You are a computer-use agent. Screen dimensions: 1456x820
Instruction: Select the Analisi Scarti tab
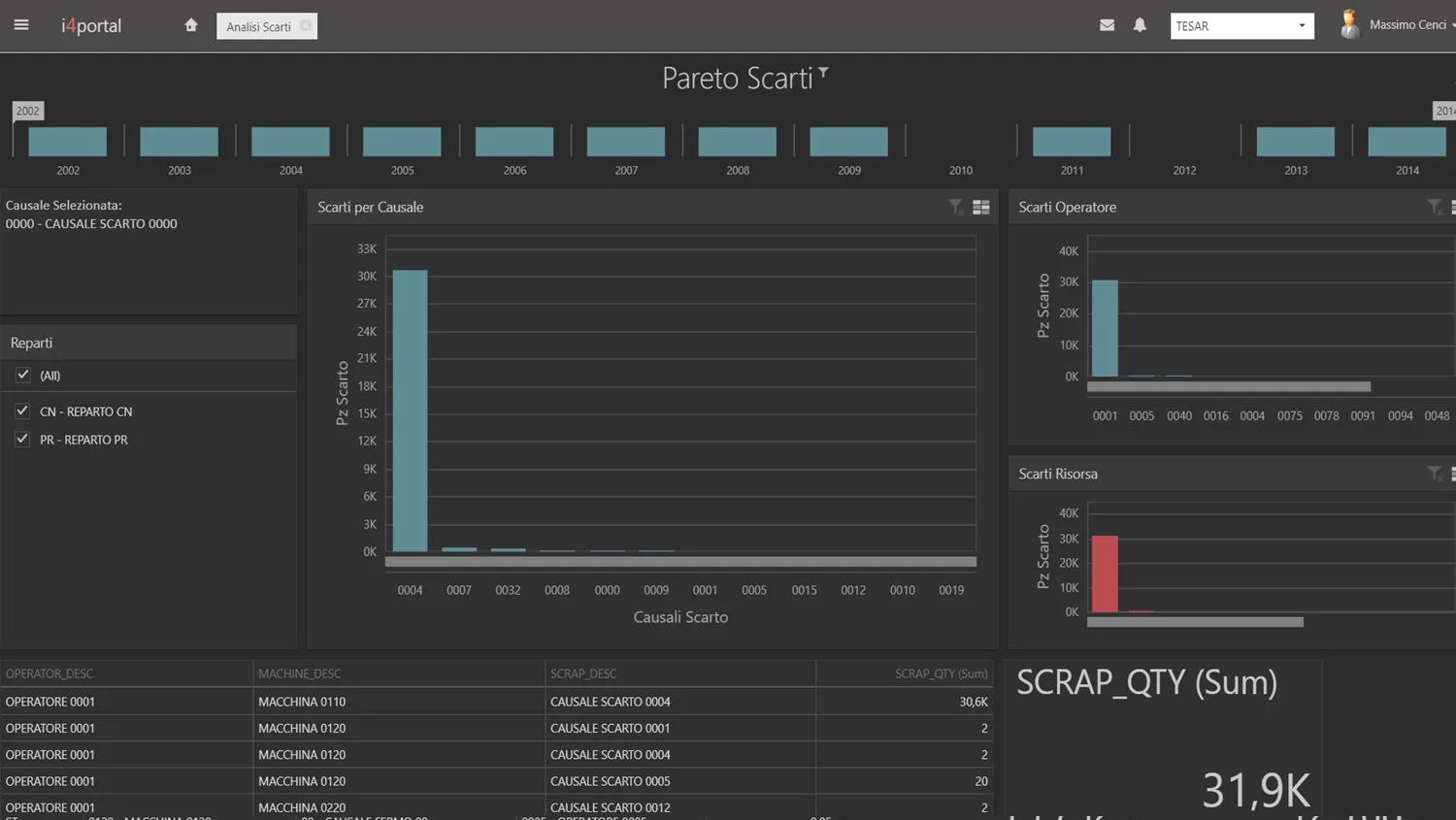(x=256, y=26)
